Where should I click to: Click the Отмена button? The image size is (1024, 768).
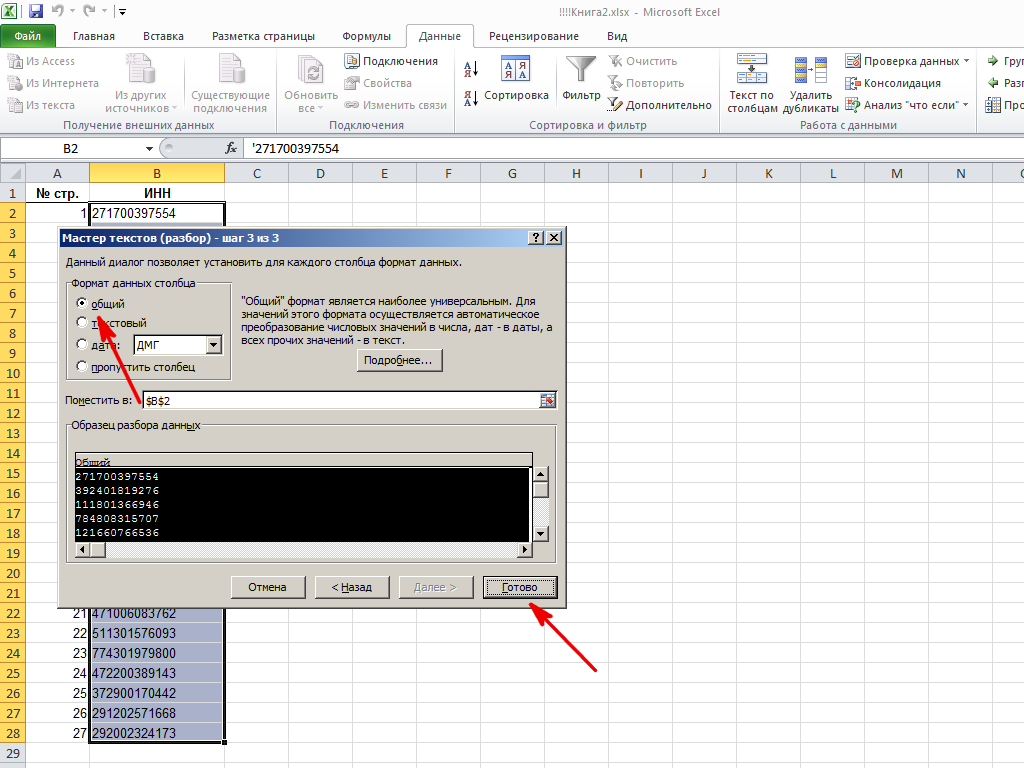(268, 587)
